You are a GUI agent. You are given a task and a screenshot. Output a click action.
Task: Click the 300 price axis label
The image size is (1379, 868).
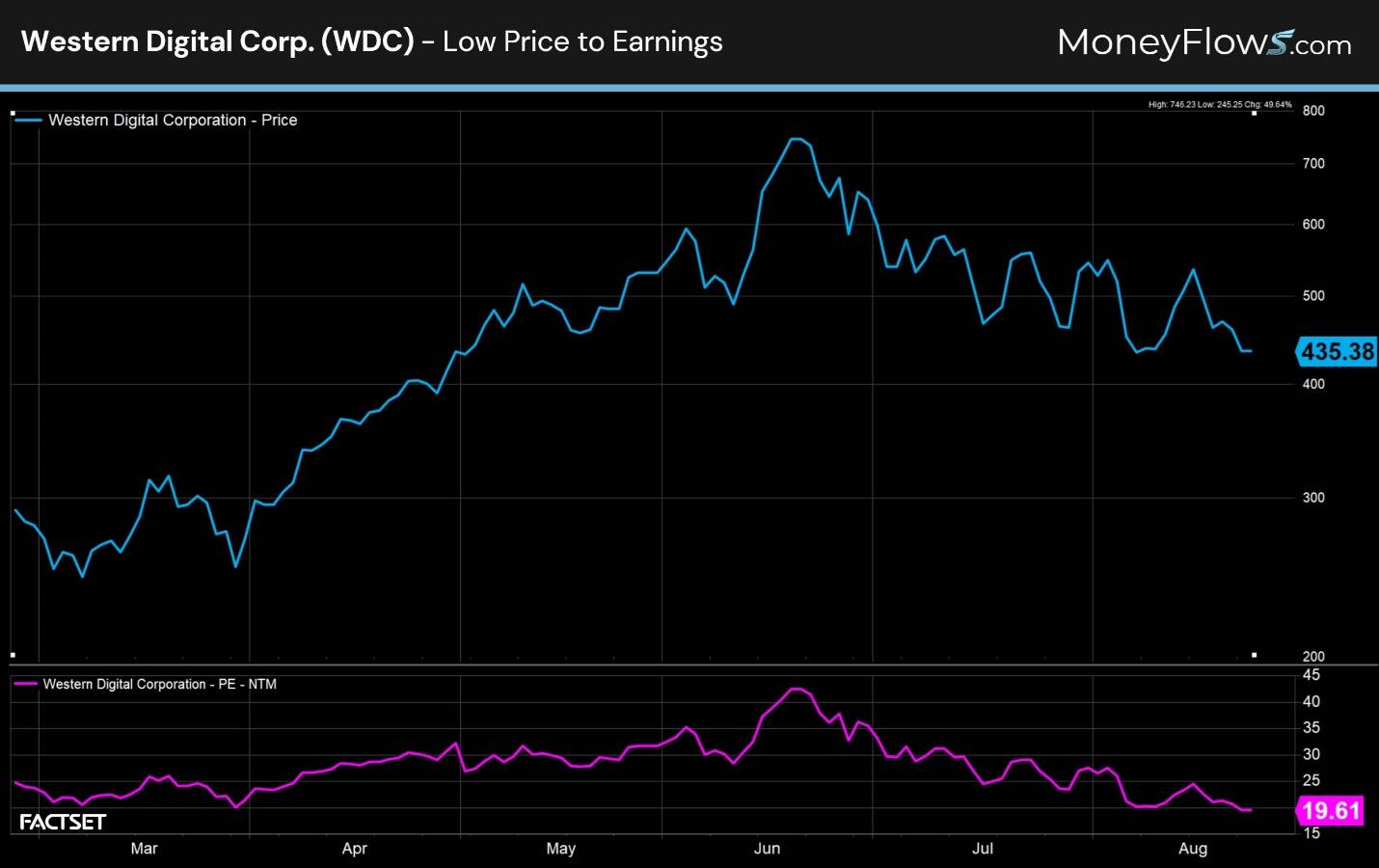(x=1313, y=498)
